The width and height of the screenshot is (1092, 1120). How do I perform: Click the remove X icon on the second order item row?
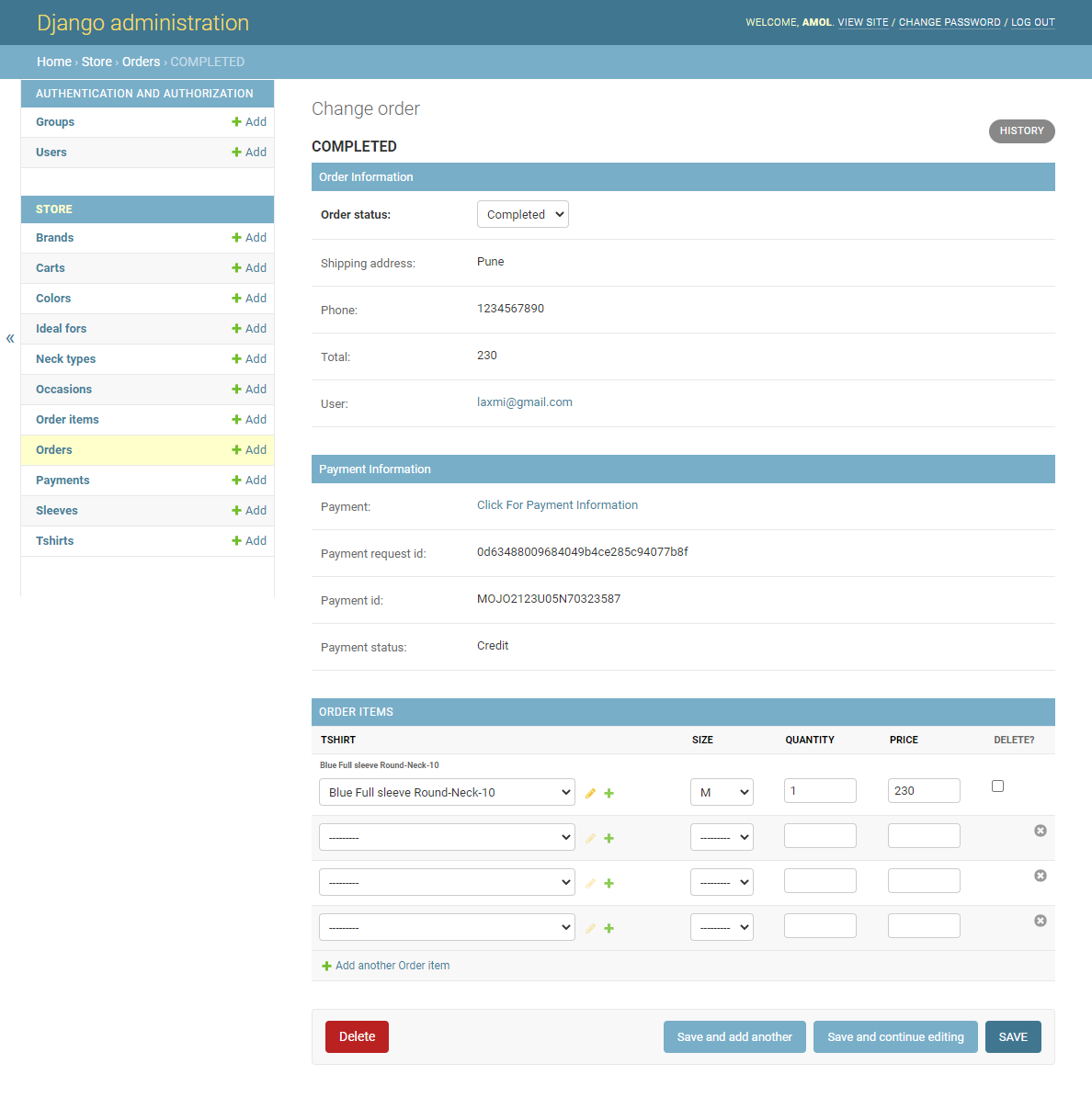click(1040, 830)
